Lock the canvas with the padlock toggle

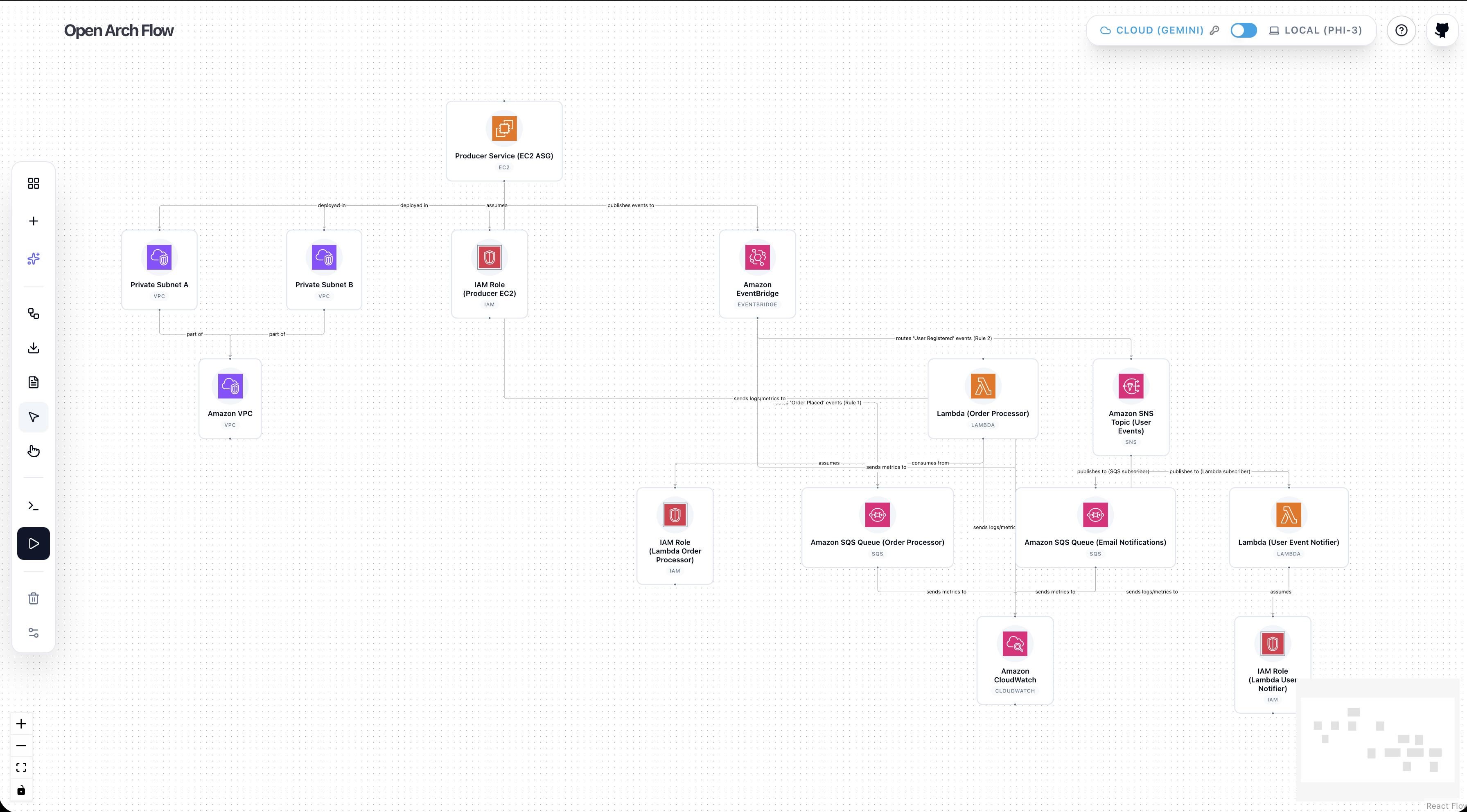click(x=22, y=790)
